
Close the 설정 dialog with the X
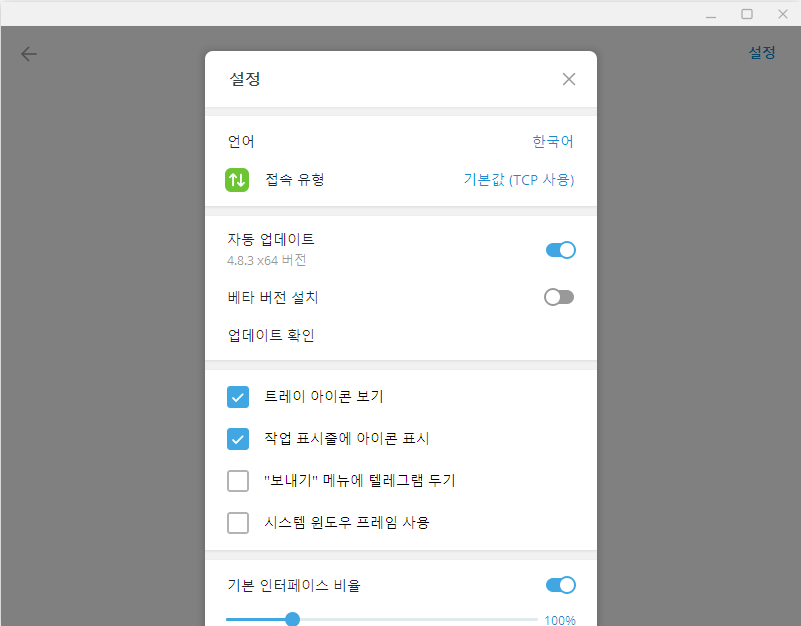[568, 79]
